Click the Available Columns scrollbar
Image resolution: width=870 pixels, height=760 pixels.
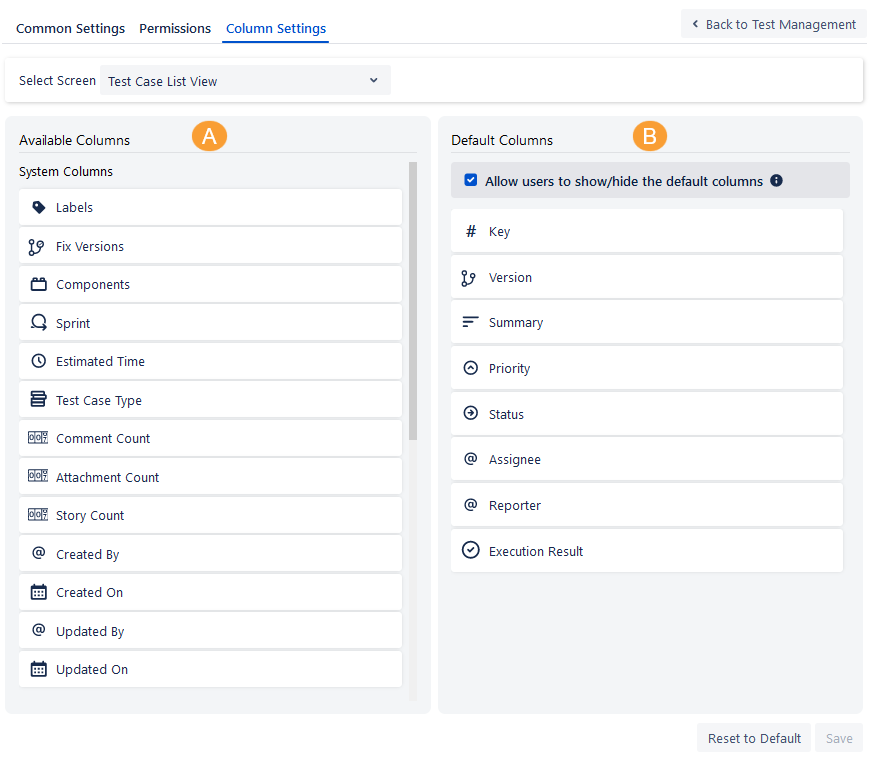413,301
